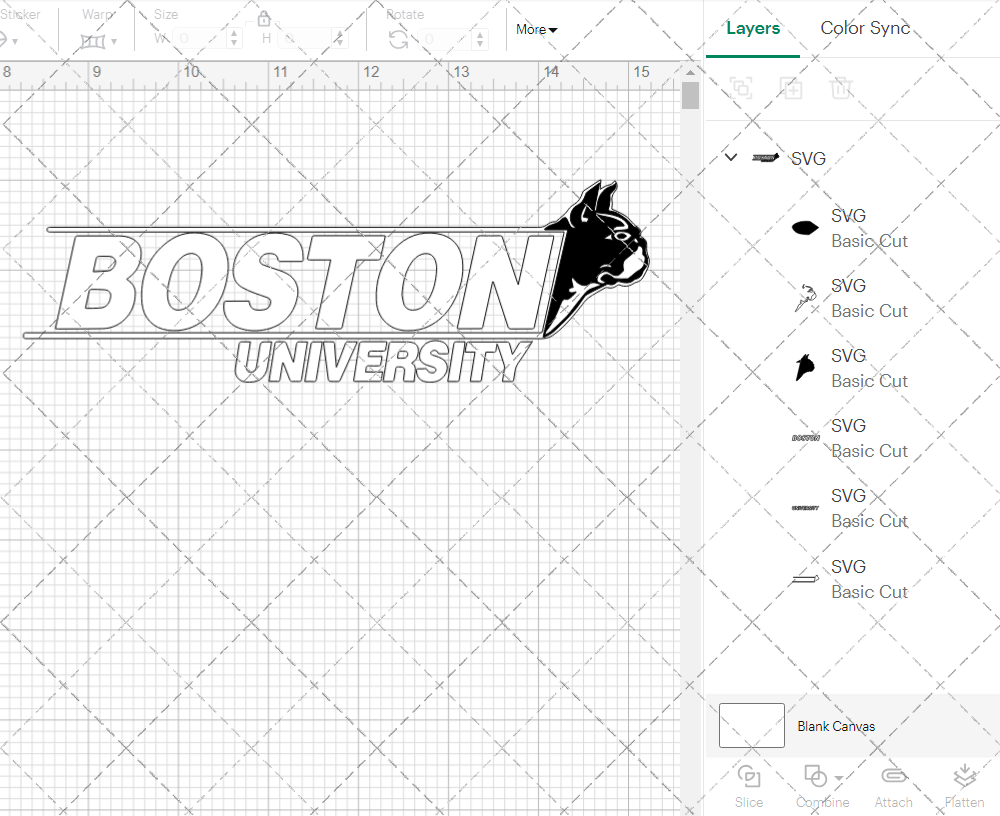This screenshot has height=816, width=1000.
Task: Open the Layers tab
Action: [753, 28]
